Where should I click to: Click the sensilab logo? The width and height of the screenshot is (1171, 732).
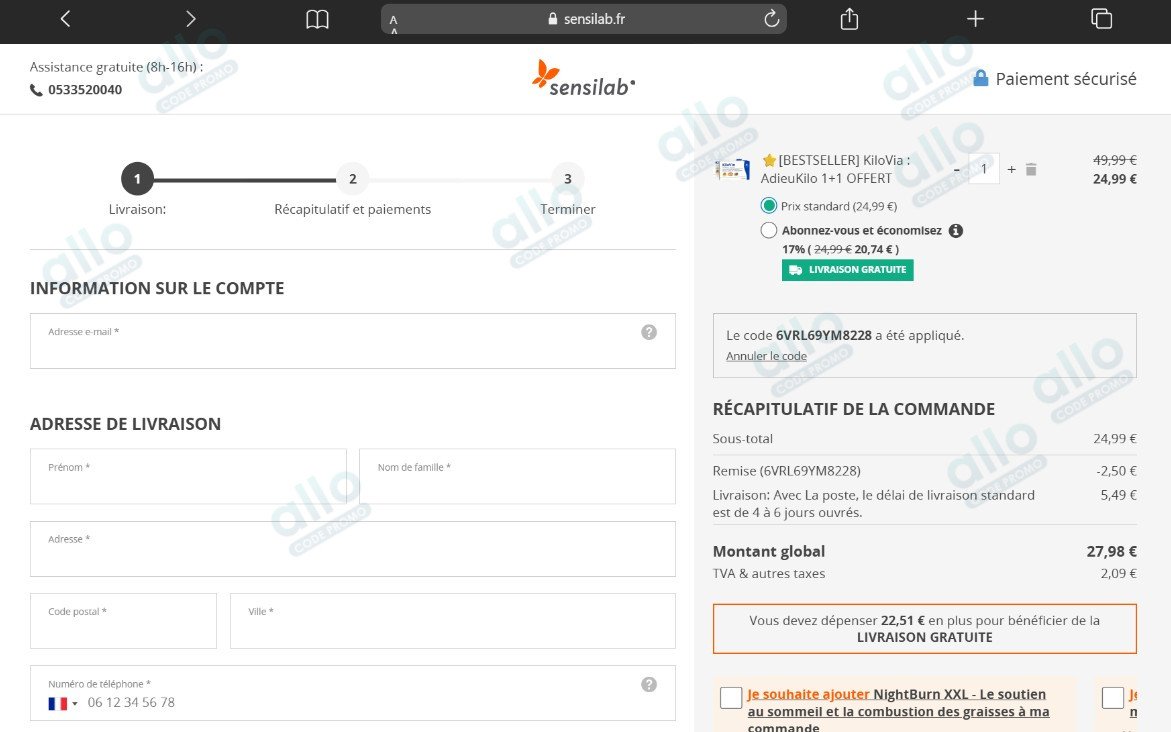click(x=583, y=78)
